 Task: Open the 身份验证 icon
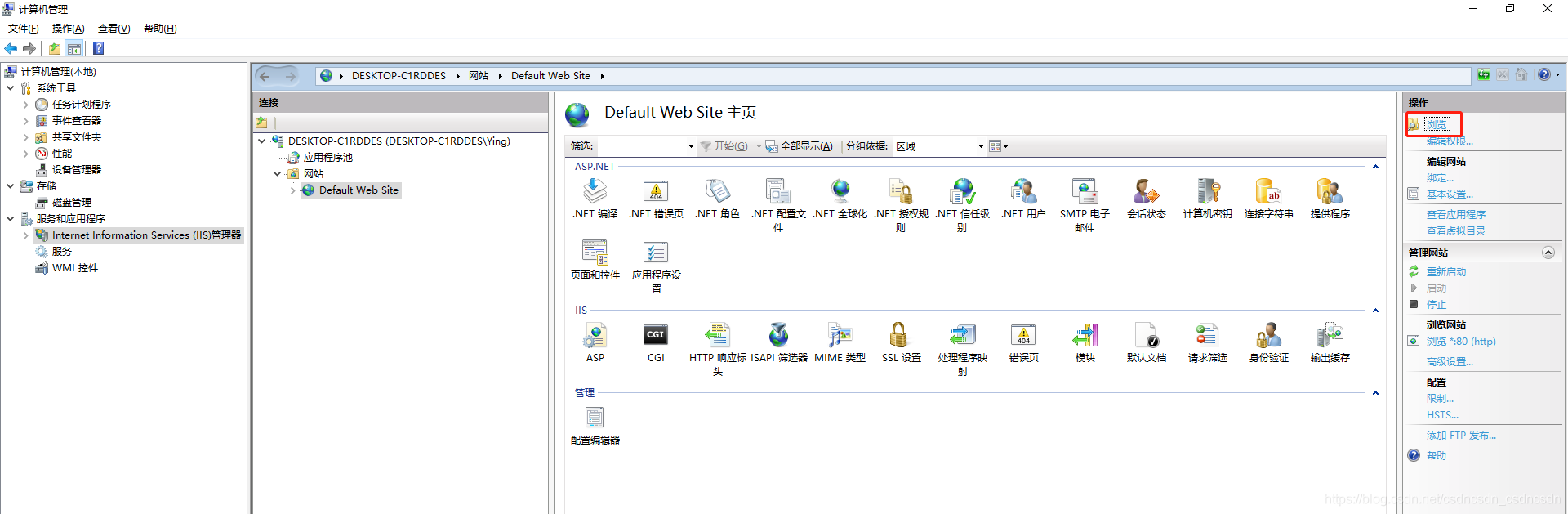coord(1268,335)
